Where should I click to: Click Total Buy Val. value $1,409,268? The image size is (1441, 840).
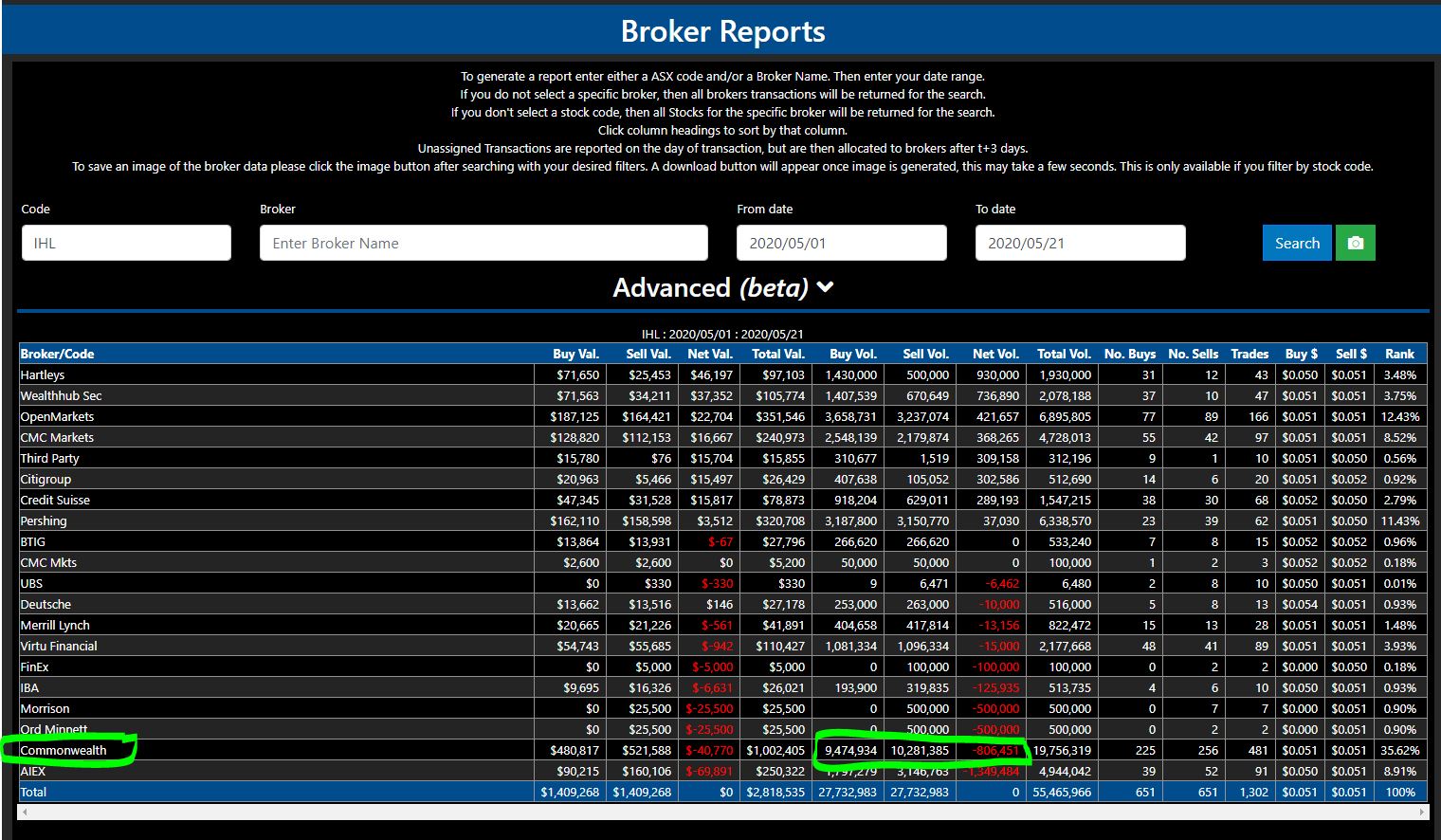point(570,792)
